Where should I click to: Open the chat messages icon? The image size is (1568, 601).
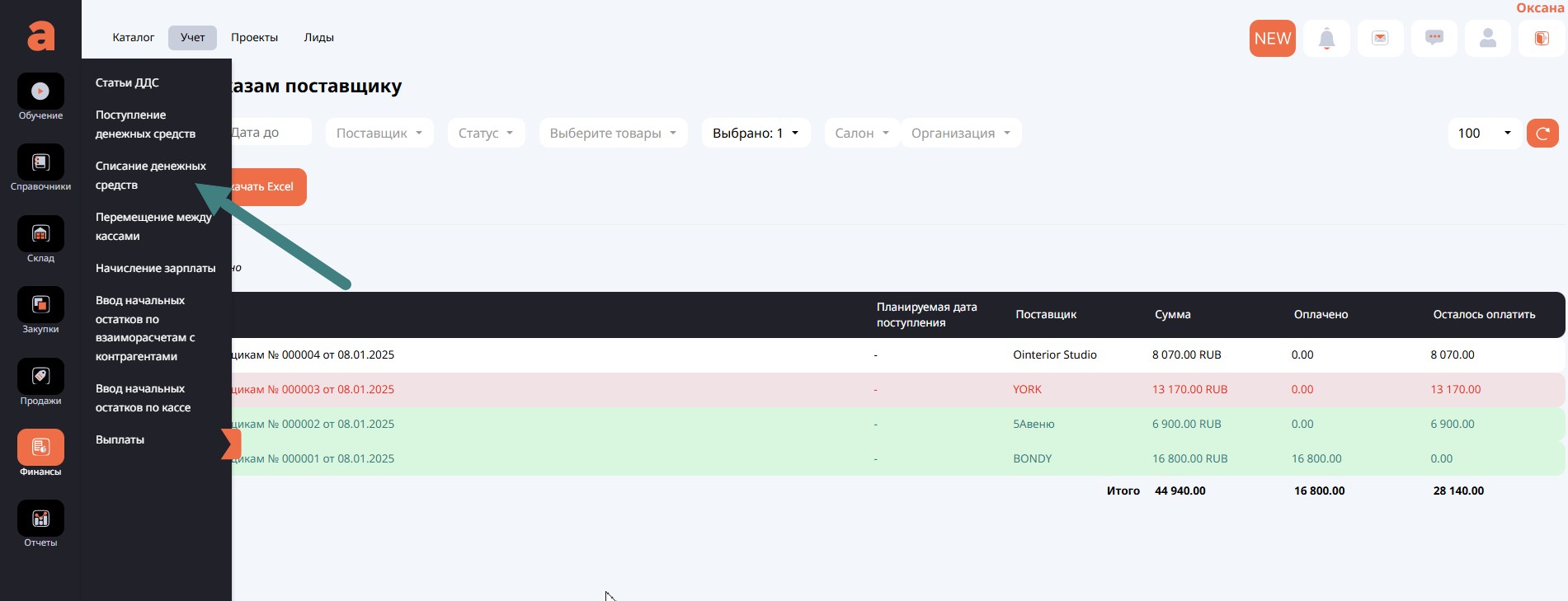(x=1434, y=39)
